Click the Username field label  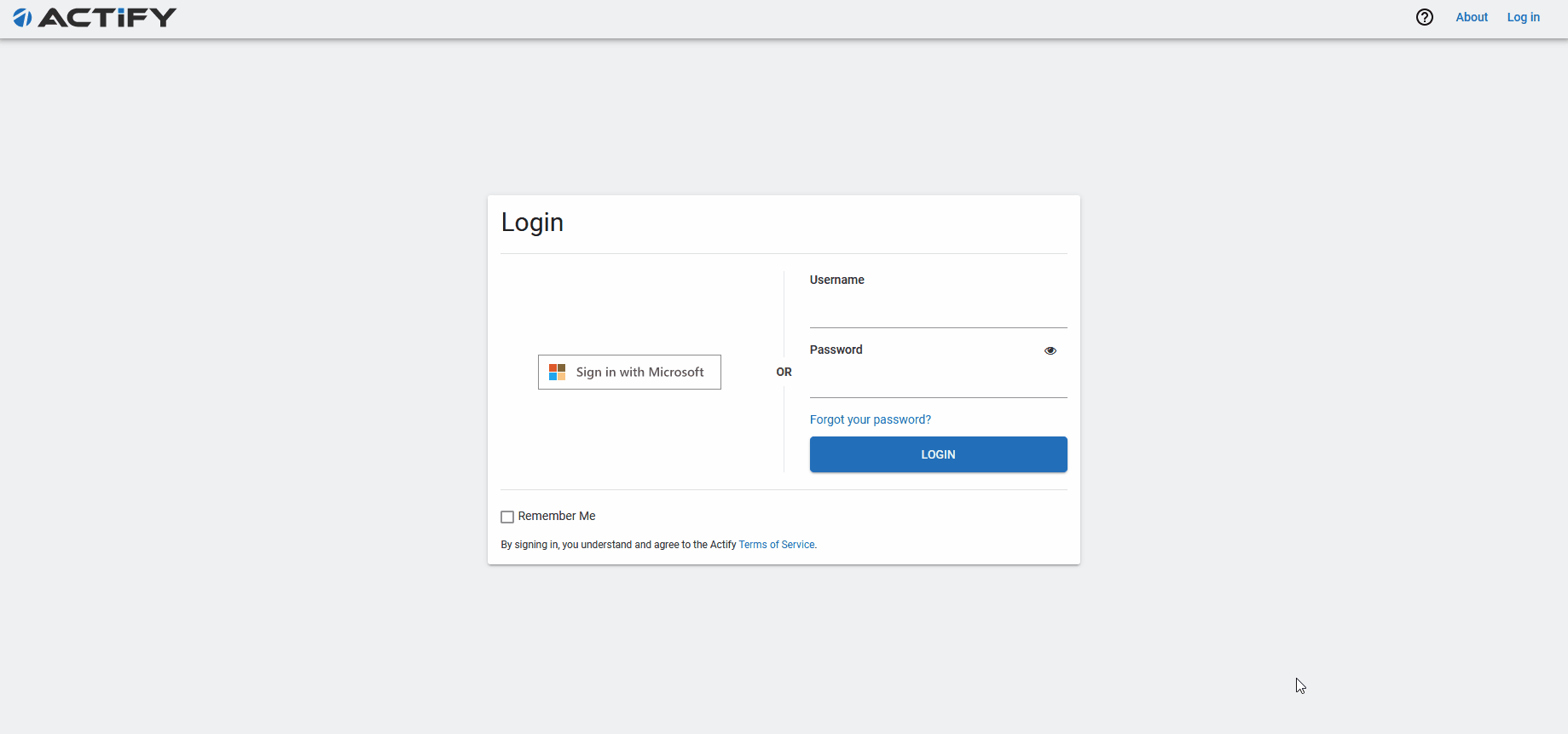tap(836, 280)
